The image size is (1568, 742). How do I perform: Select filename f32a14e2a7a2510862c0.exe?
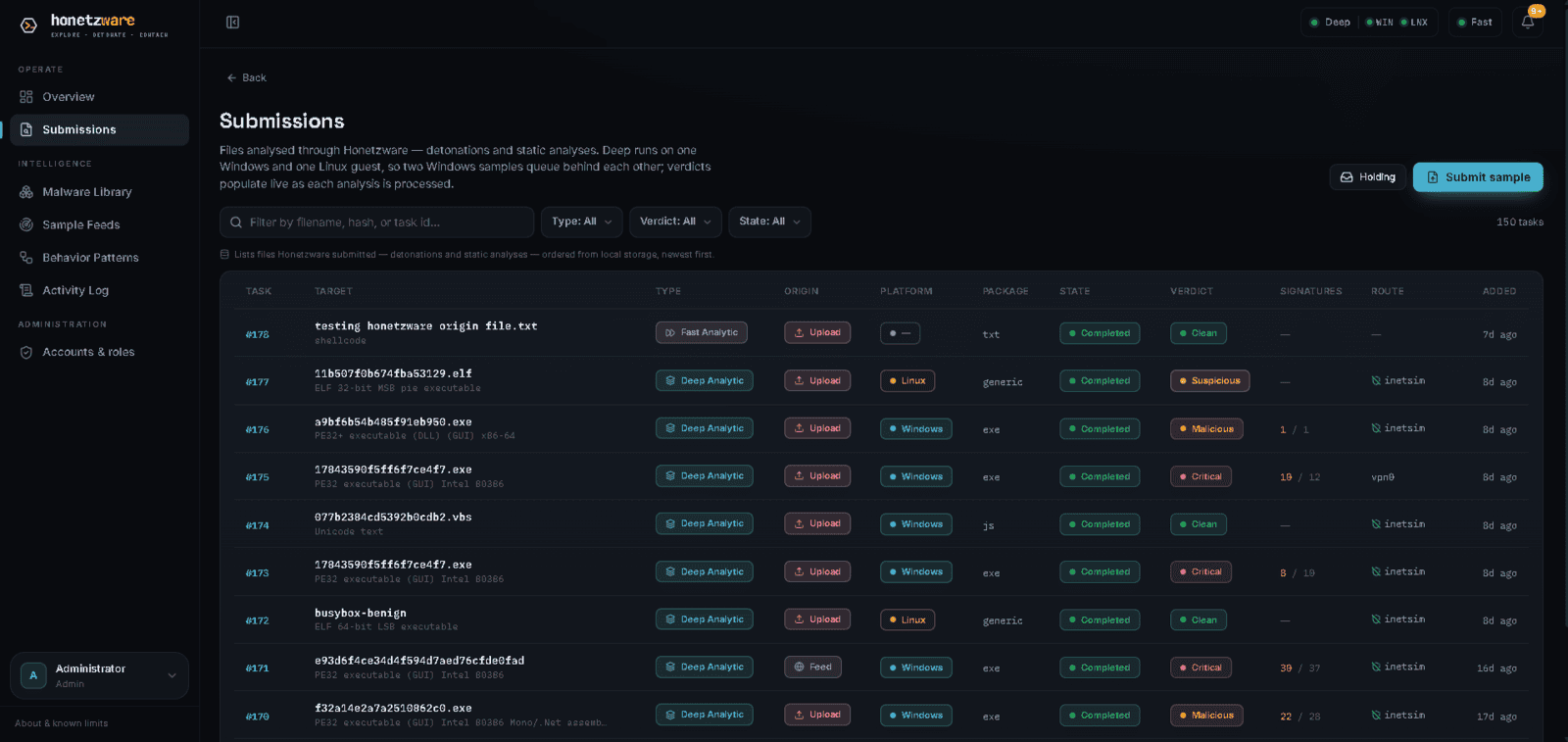(393, 708)
